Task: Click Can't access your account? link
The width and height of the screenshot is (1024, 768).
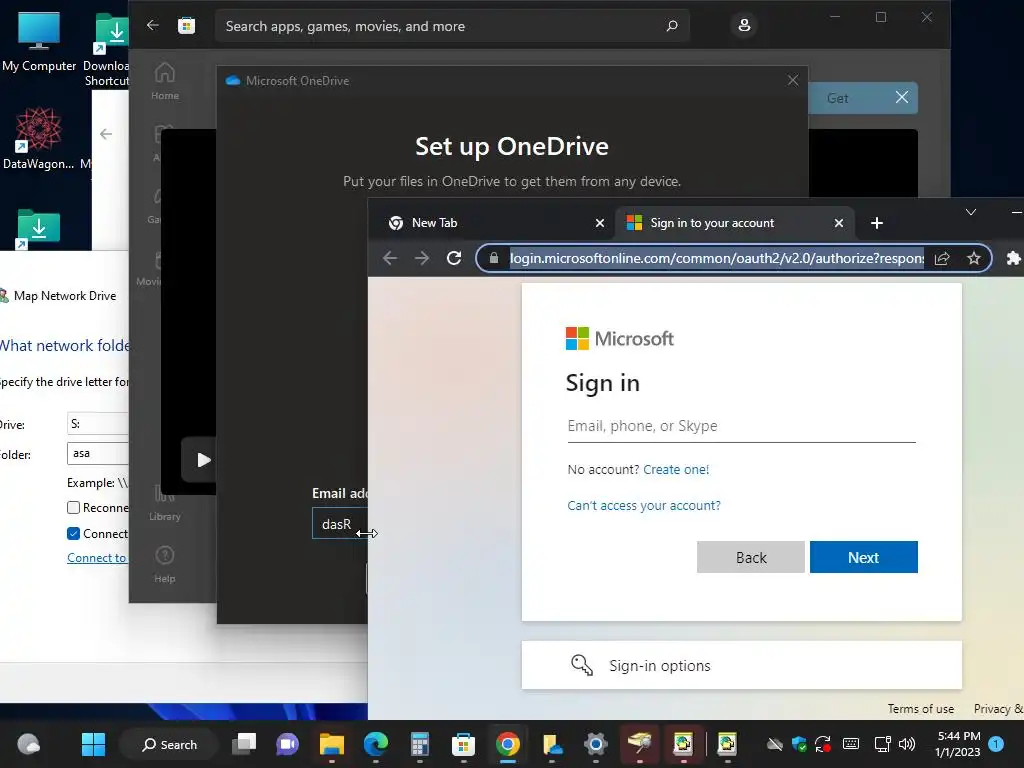Action: point(644,505)
